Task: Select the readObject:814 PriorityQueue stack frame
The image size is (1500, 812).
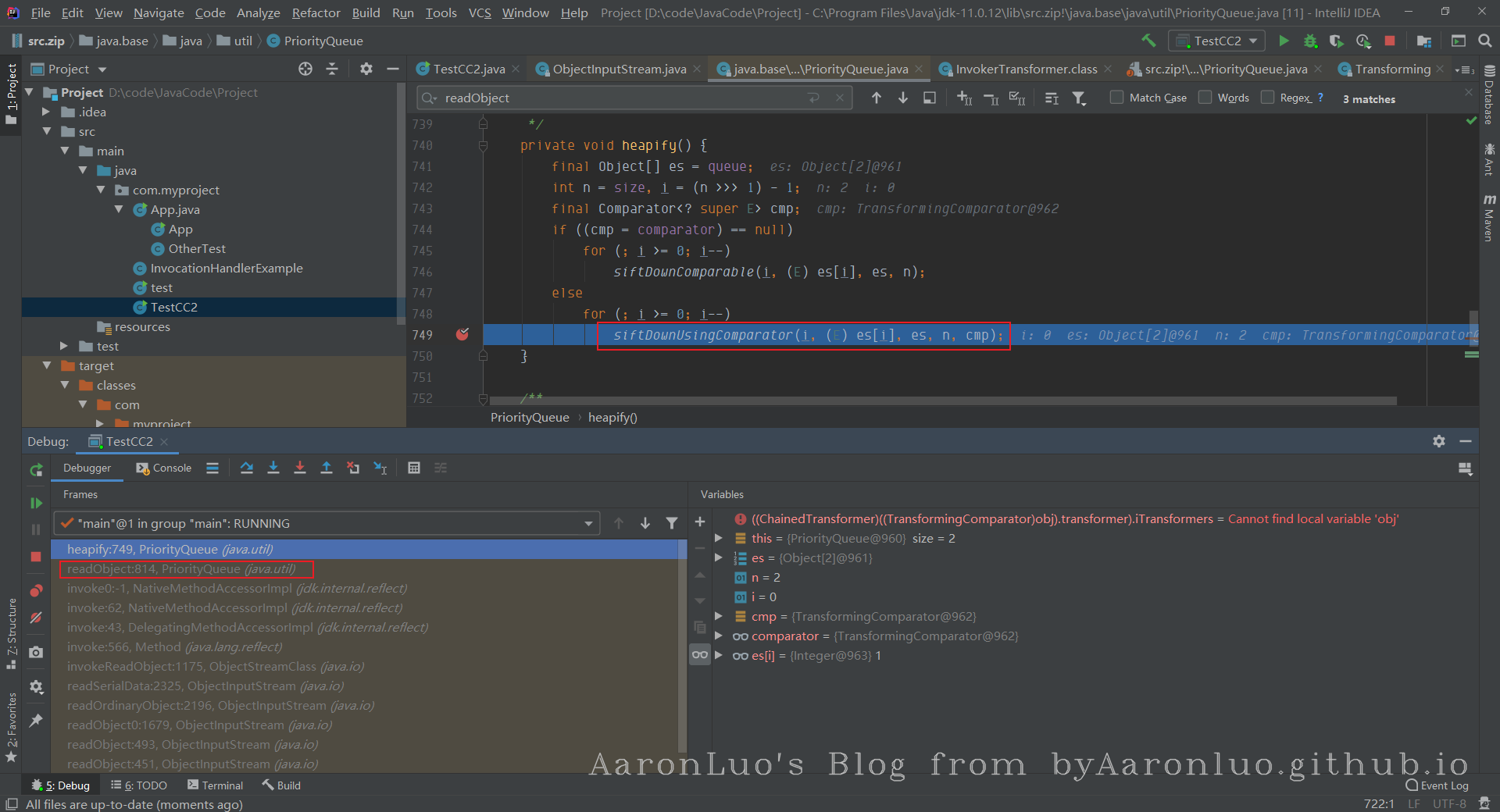Action: tap(181, 569)
